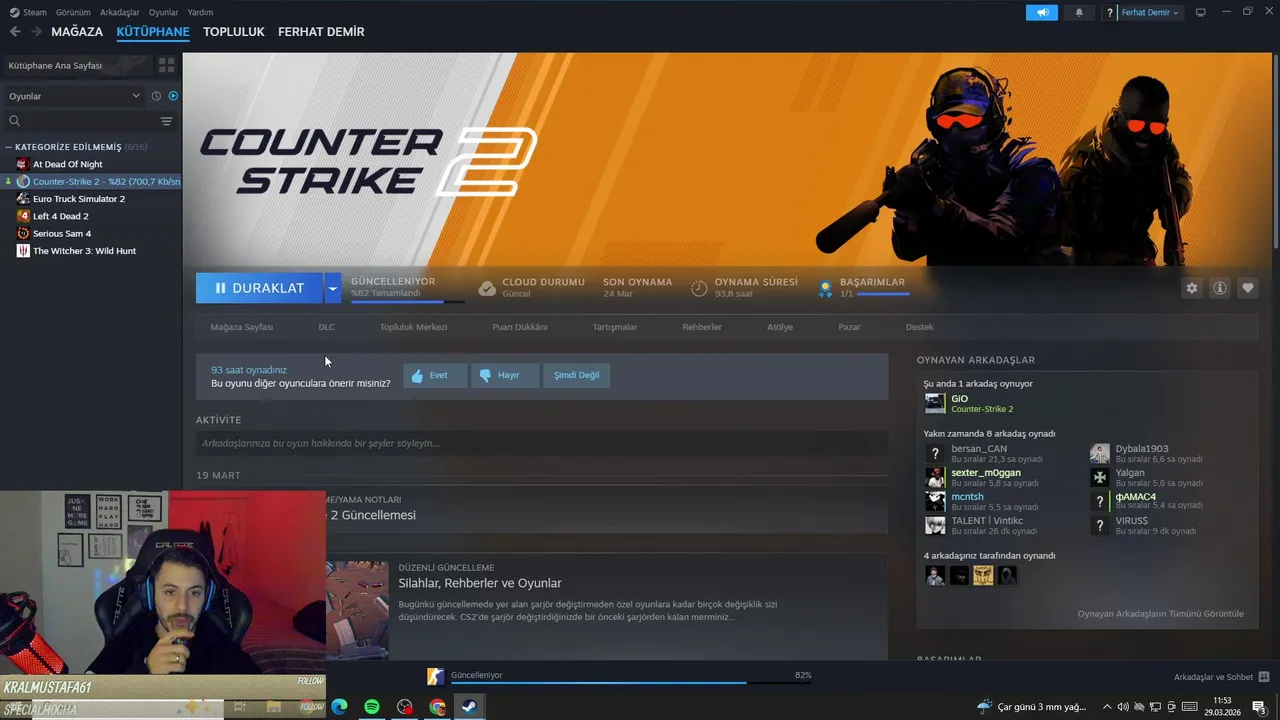Add Counter-Strike 2 to favorites heart

click(x=1248, y=288)
